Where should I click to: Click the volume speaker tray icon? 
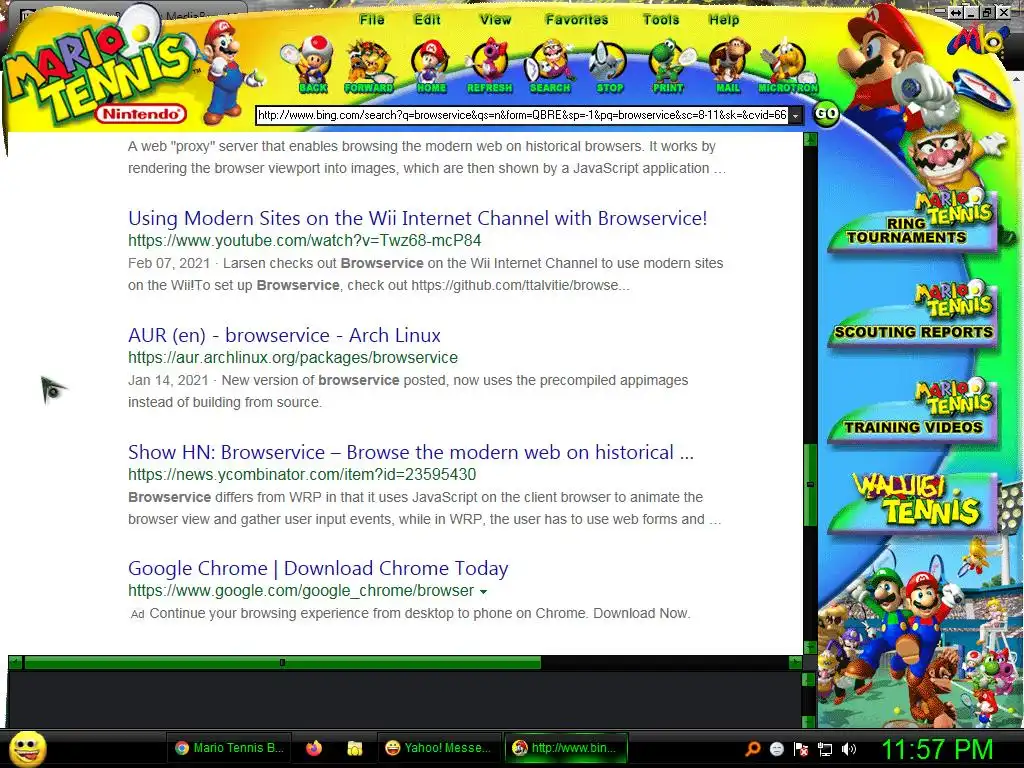848,749
